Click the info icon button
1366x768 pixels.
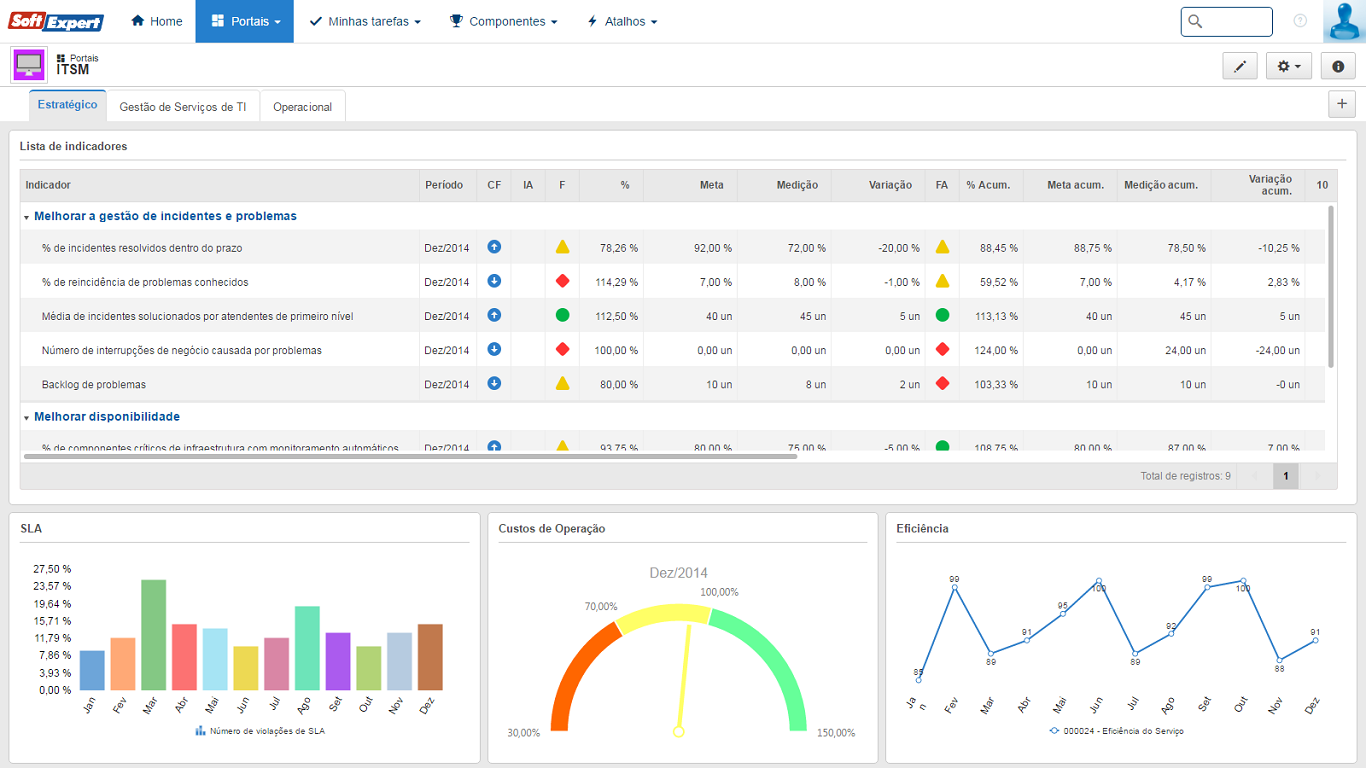pyautogui.click(x=1338, y=66)
